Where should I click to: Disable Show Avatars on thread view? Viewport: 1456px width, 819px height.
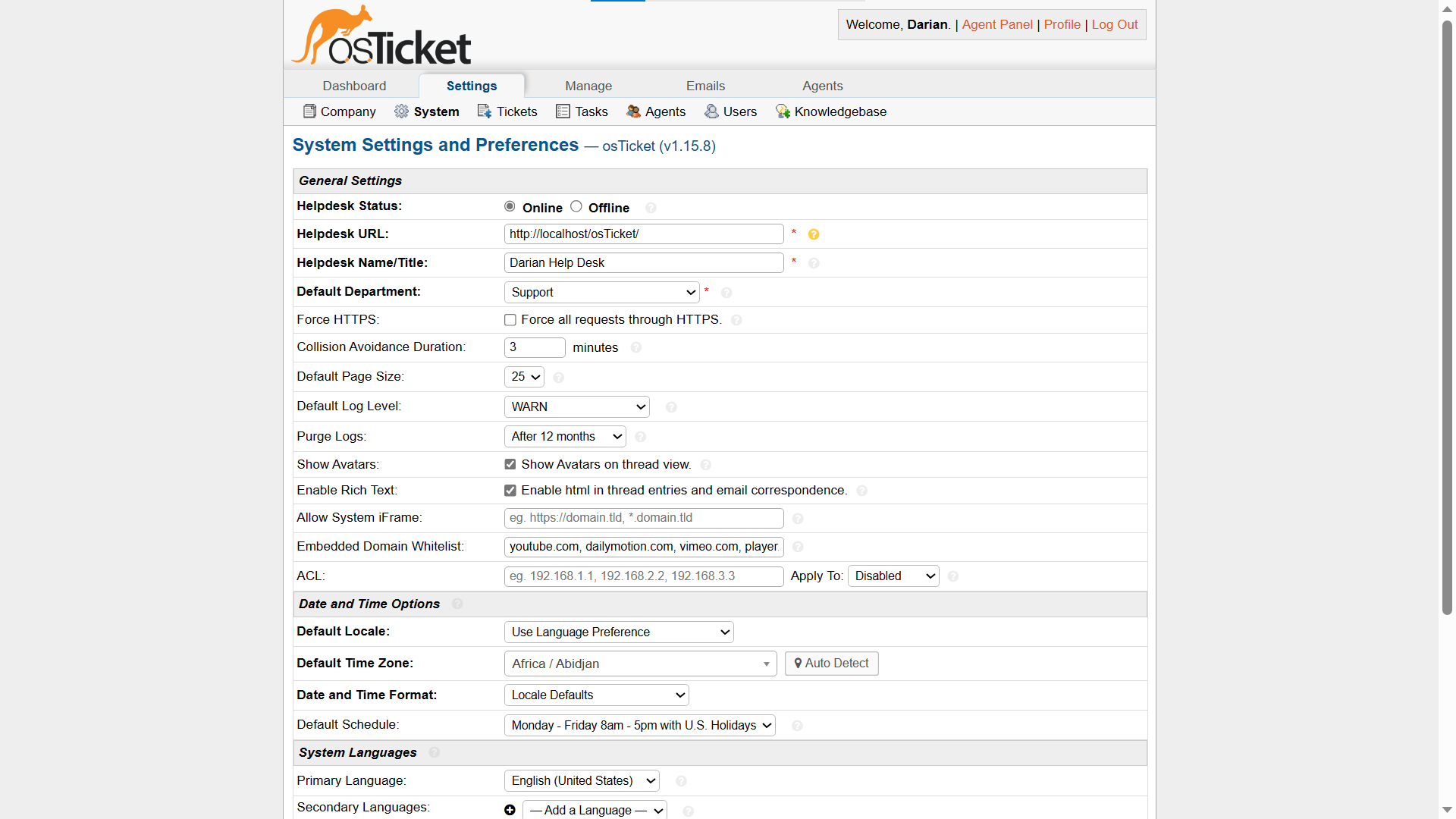point(509,464)
